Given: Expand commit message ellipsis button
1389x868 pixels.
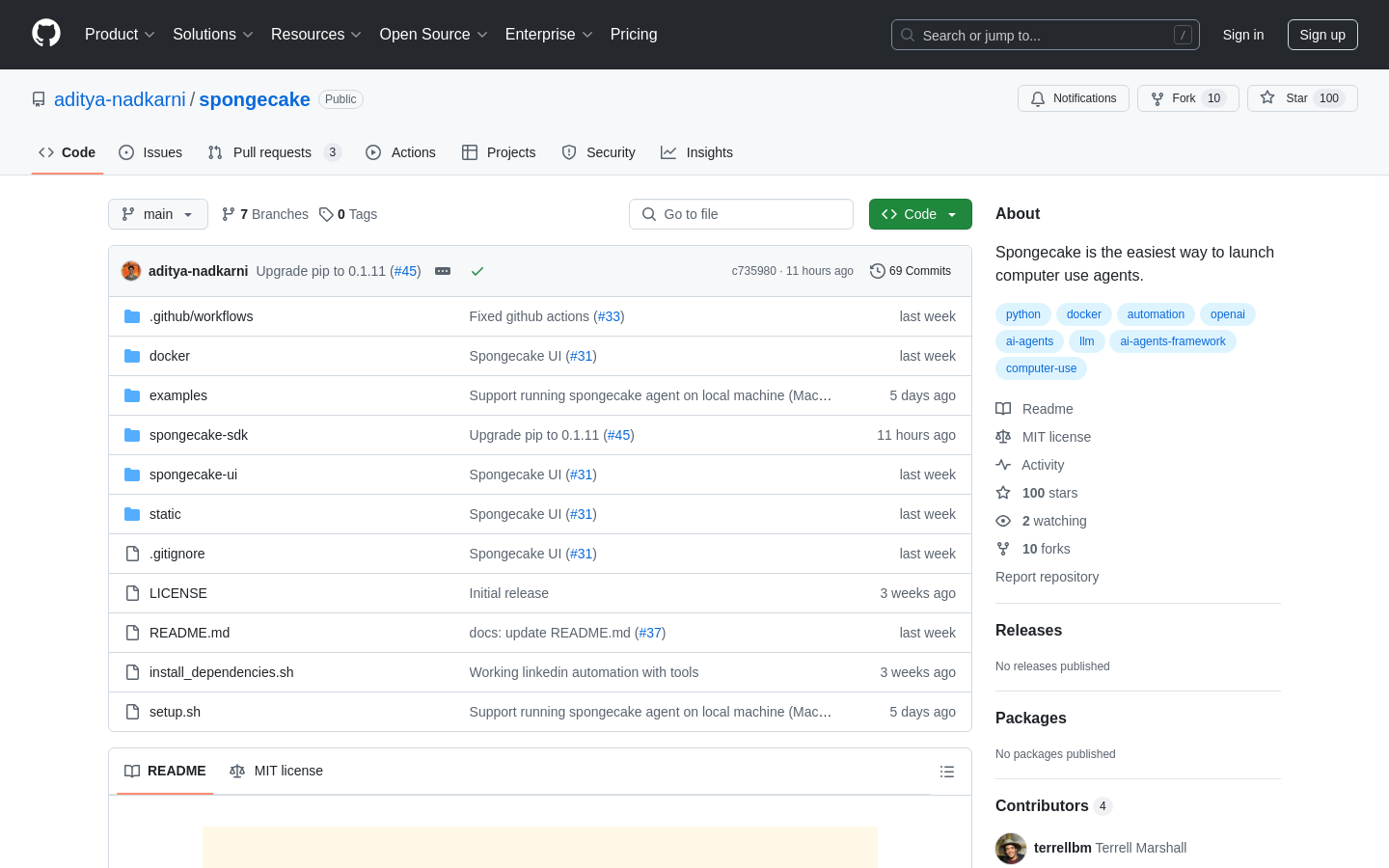Looking at the screenshot, I should click(443, 271).
